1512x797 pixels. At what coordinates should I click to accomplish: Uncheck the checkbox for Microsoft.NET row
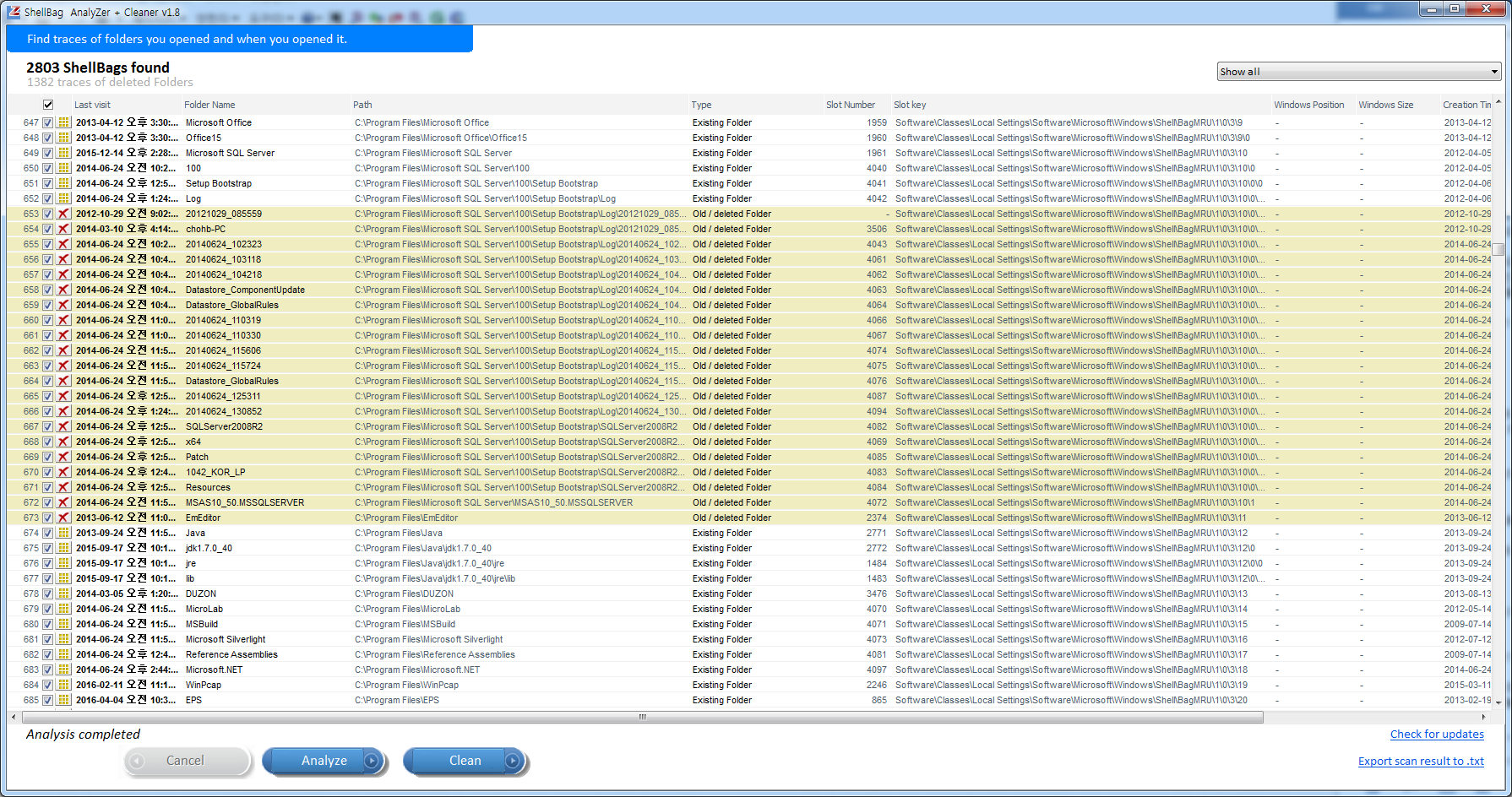48,670
